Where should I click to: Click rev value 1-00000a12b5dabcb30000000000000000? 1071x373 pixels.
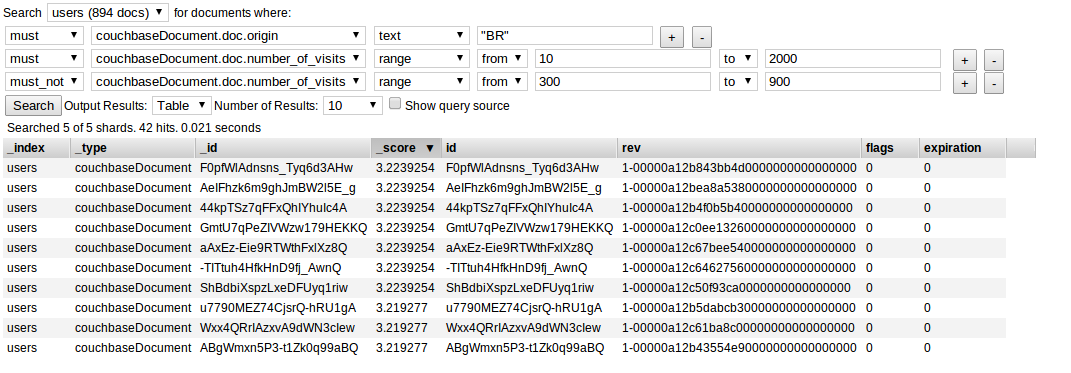(x=739, y=307)
